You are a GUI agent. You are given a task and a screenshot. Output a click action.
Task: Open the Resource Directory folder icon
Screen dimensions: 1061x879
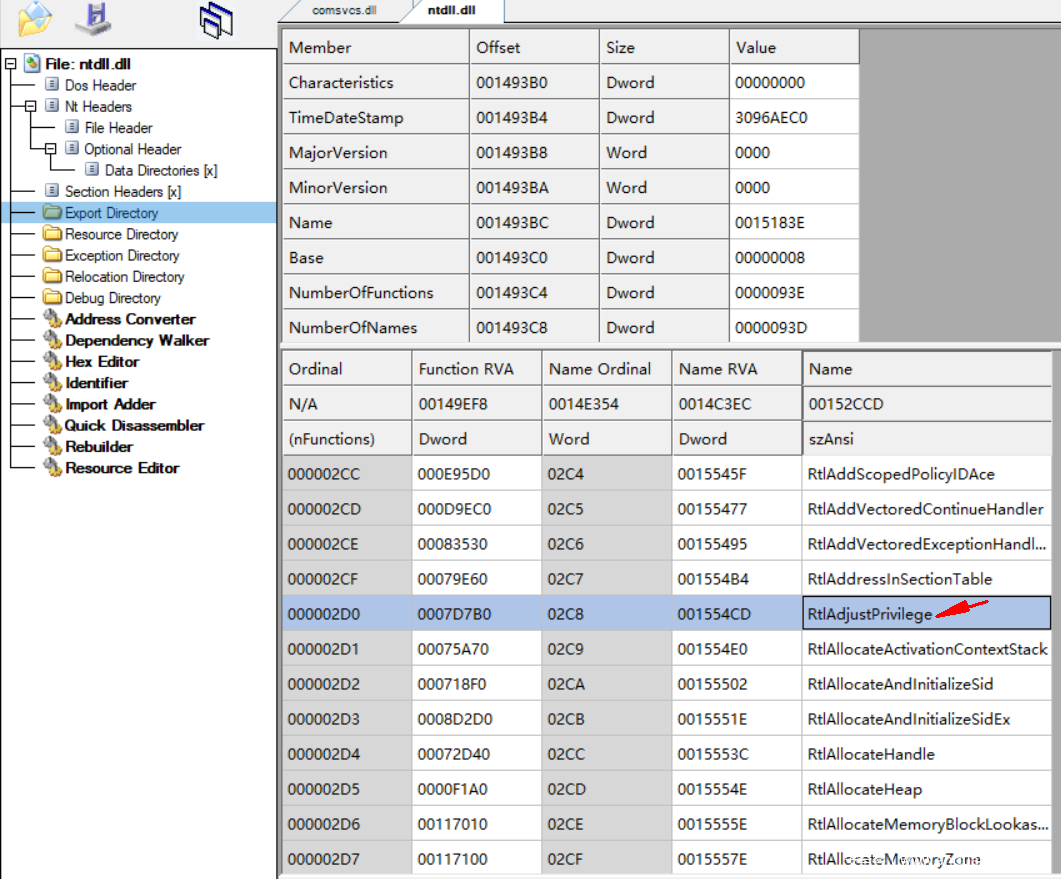[52, 233]
